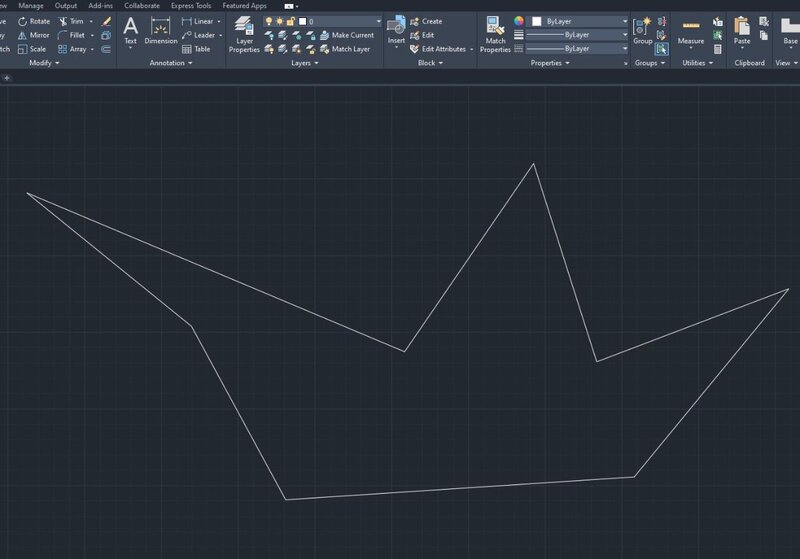This screenshot has height=559, width=800.
Task: Click the Make Current layer button
Action: (x=347, y=35)
